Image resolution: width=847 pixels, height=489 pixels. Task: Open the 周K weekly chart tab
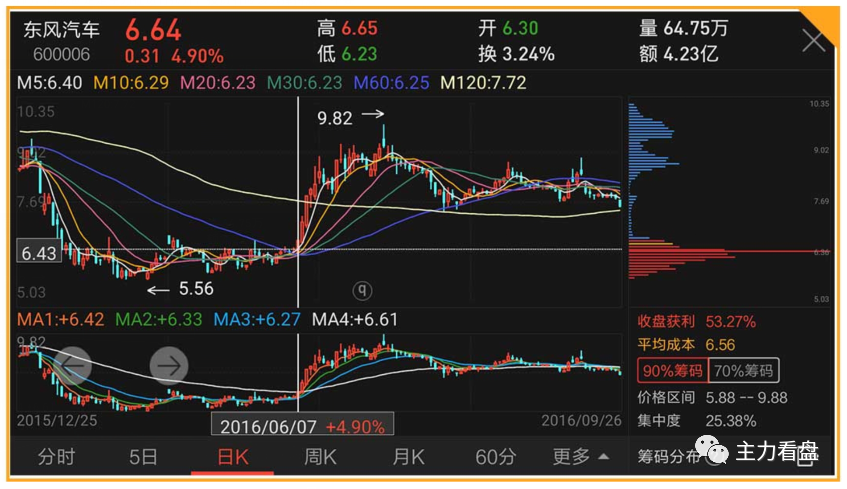320,457
